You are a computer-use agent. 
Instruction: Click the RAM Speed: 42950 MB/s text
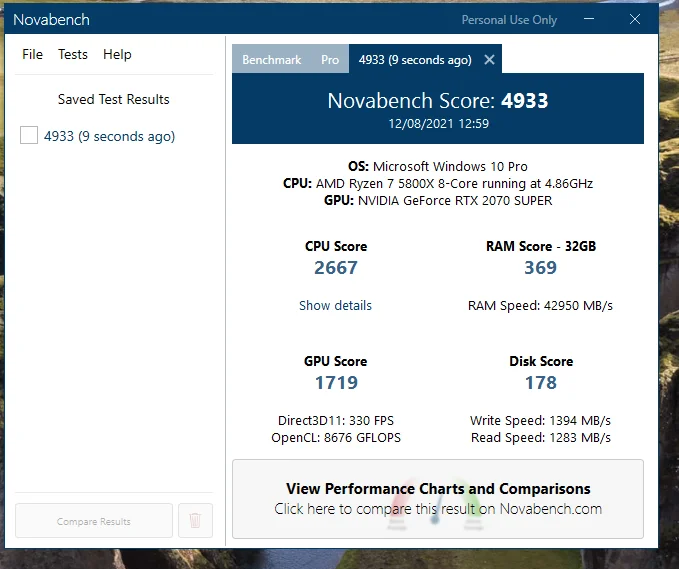540,306
